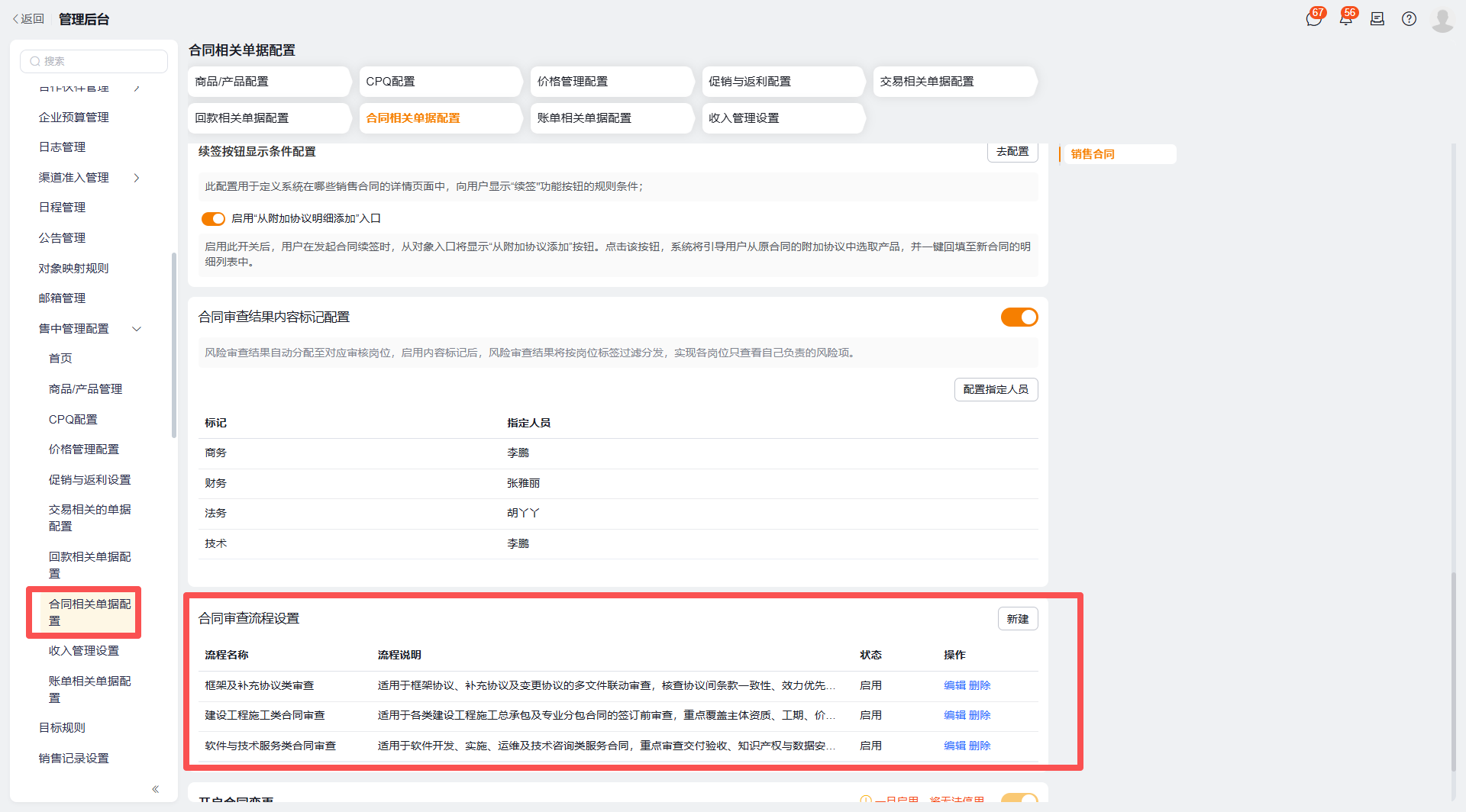
Task: Click the 配置指定人员 button
Action: (x=996, y=389)
